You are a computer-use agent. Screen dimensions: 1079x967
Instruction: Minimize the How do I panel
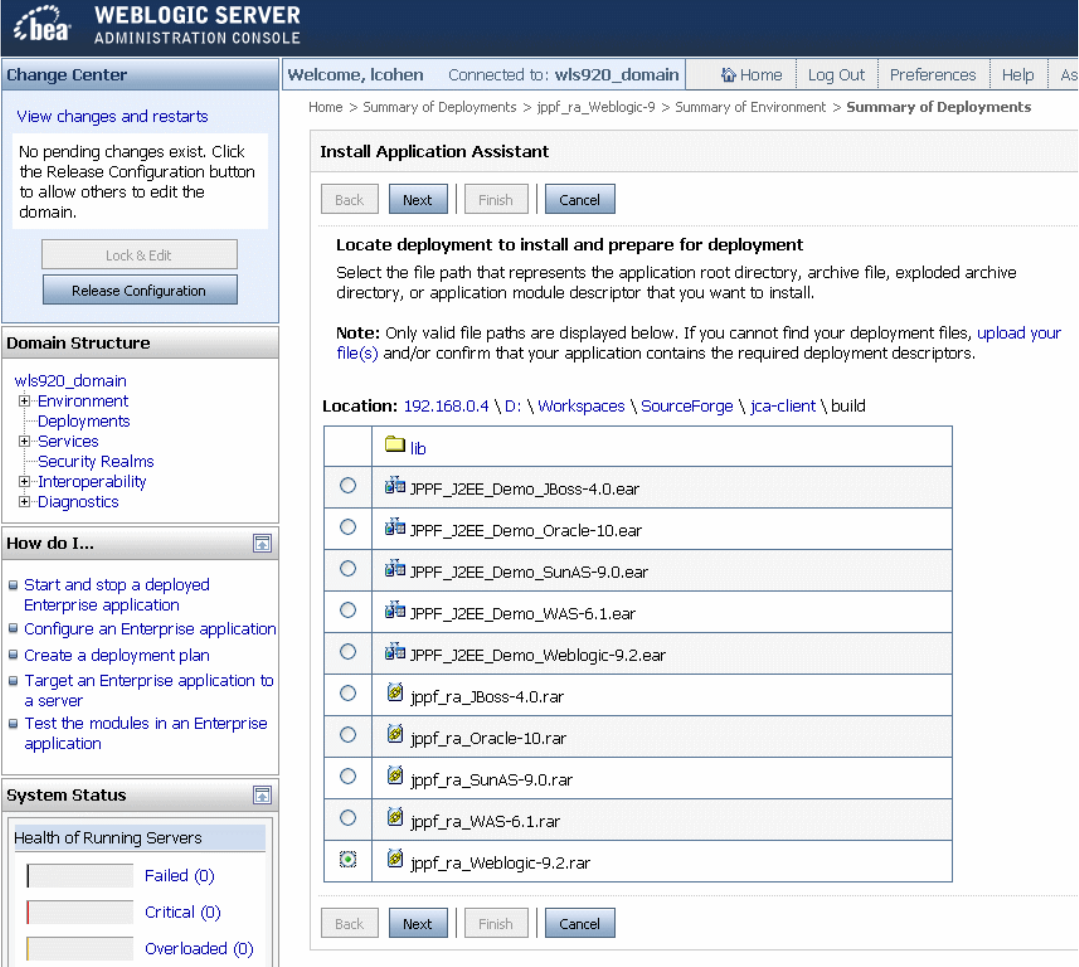(262, 543)
